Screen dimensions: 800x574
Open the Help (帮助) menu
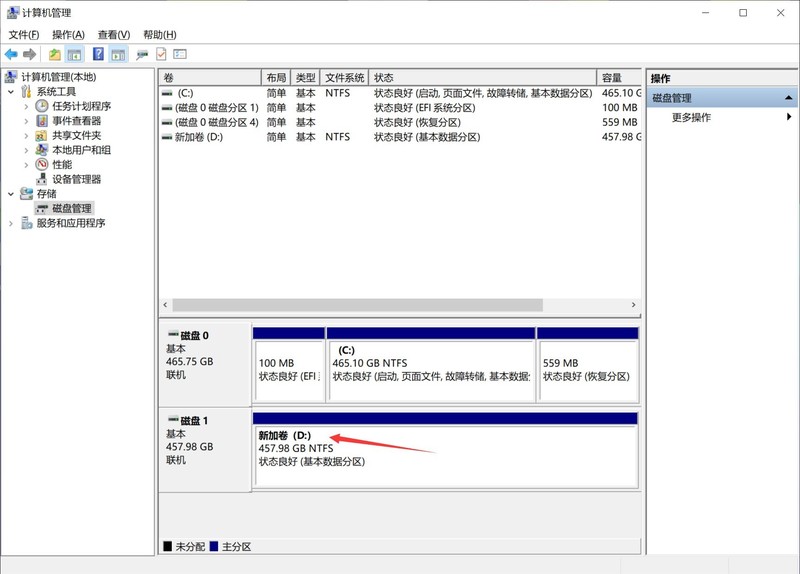[x=160, y=35]
